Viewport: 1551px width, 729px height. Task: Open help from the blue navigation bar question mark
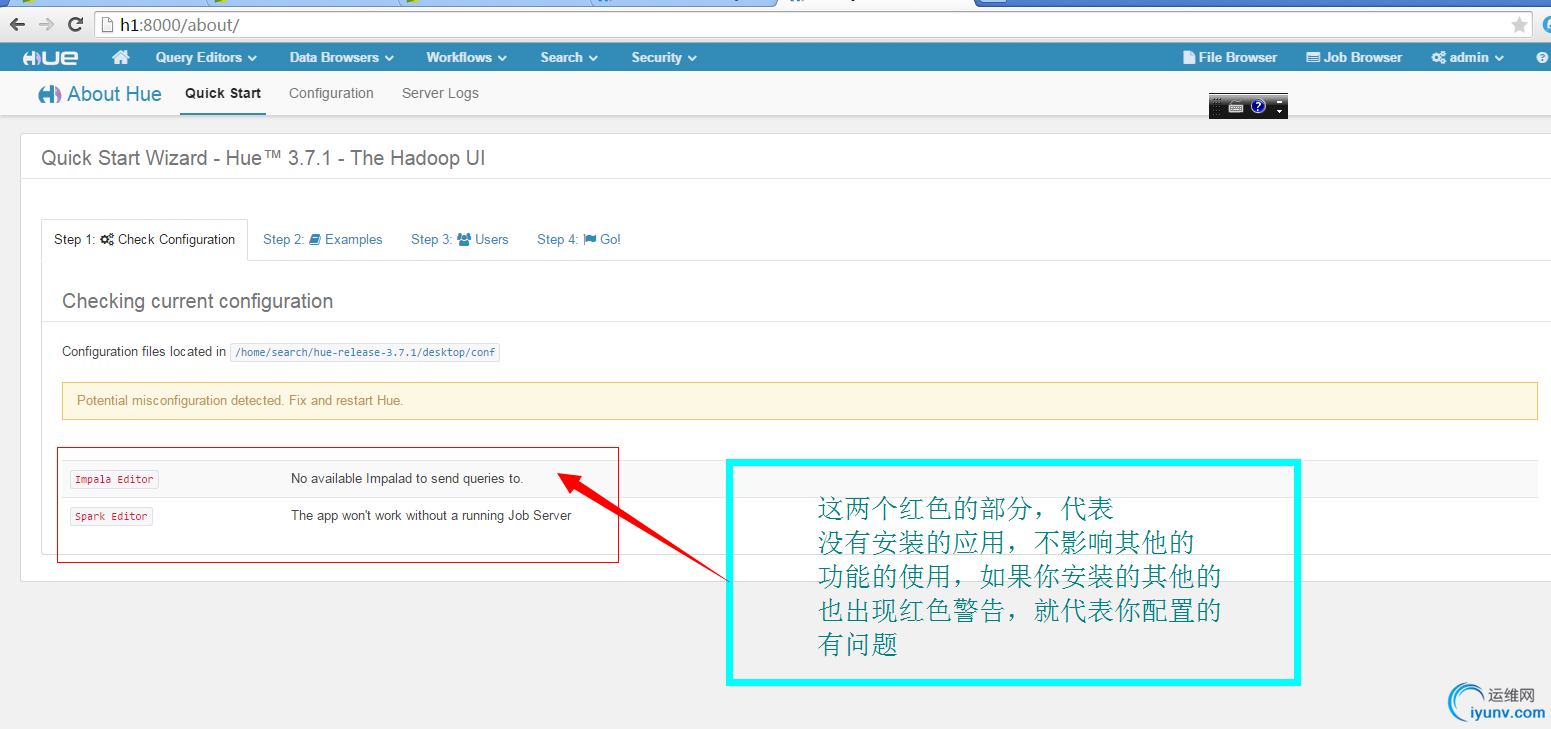1542,57
